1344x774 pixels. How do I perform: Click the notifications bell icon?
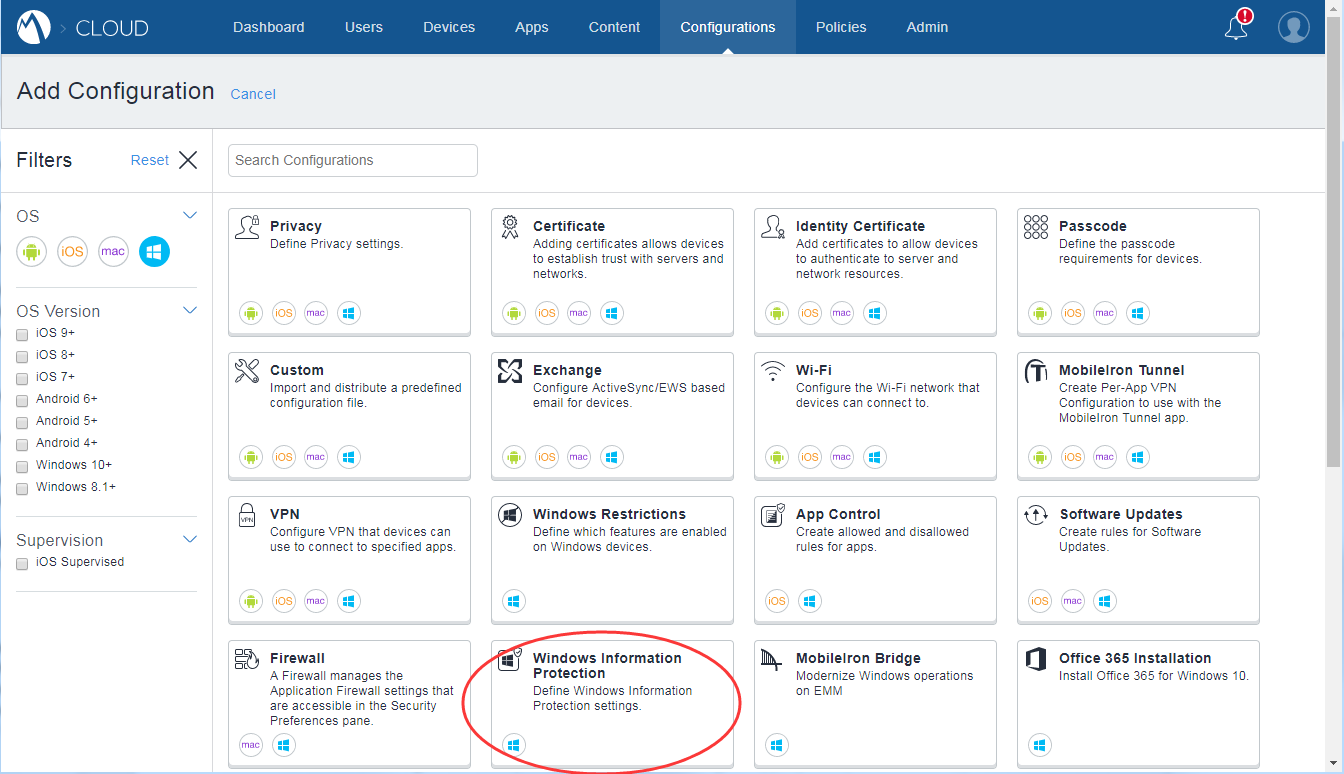[1237, 27]
